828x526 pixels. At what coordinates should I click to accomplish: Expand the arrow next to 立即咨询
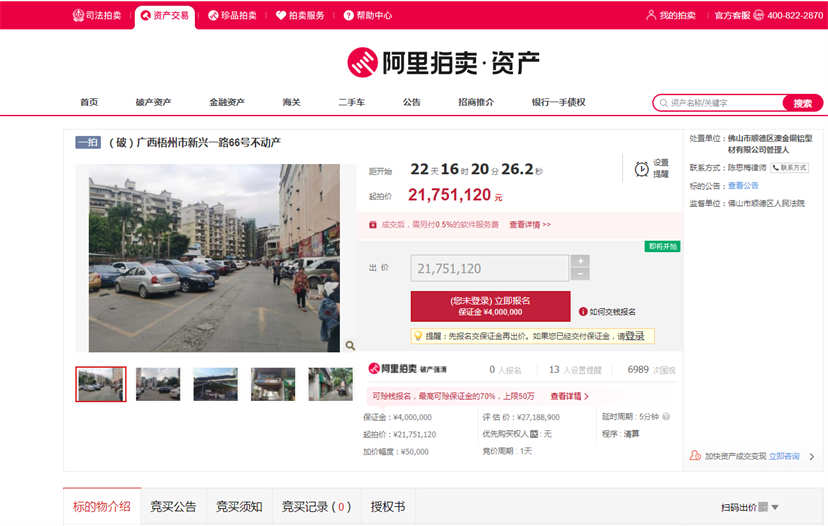[x=812, y=456]
